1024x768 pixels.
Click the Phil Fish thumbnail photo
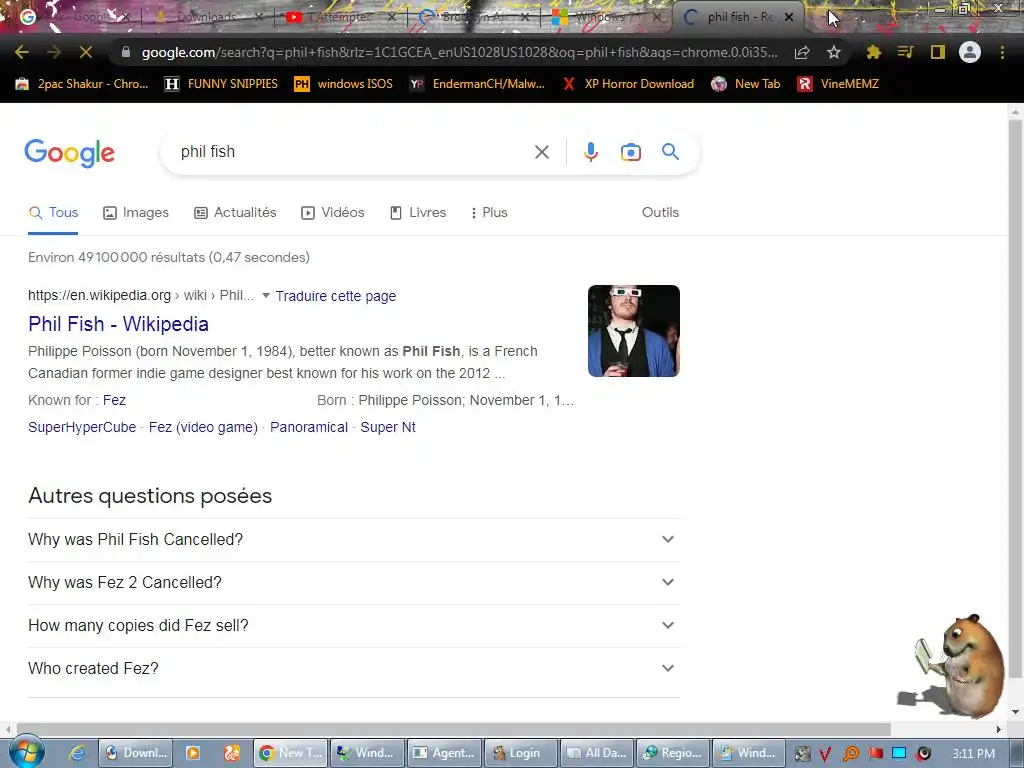tap(633, 331)
